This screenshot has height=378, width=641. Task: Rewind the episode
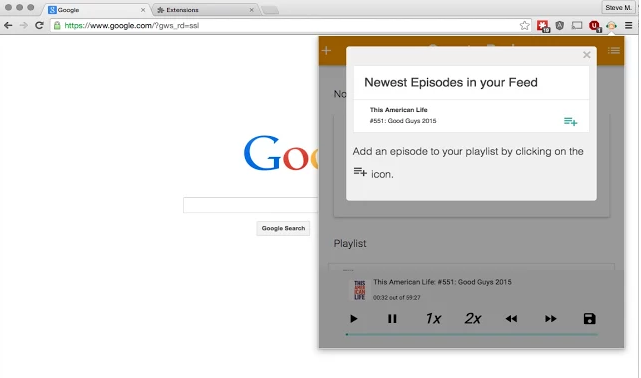[x=511, y=319]
